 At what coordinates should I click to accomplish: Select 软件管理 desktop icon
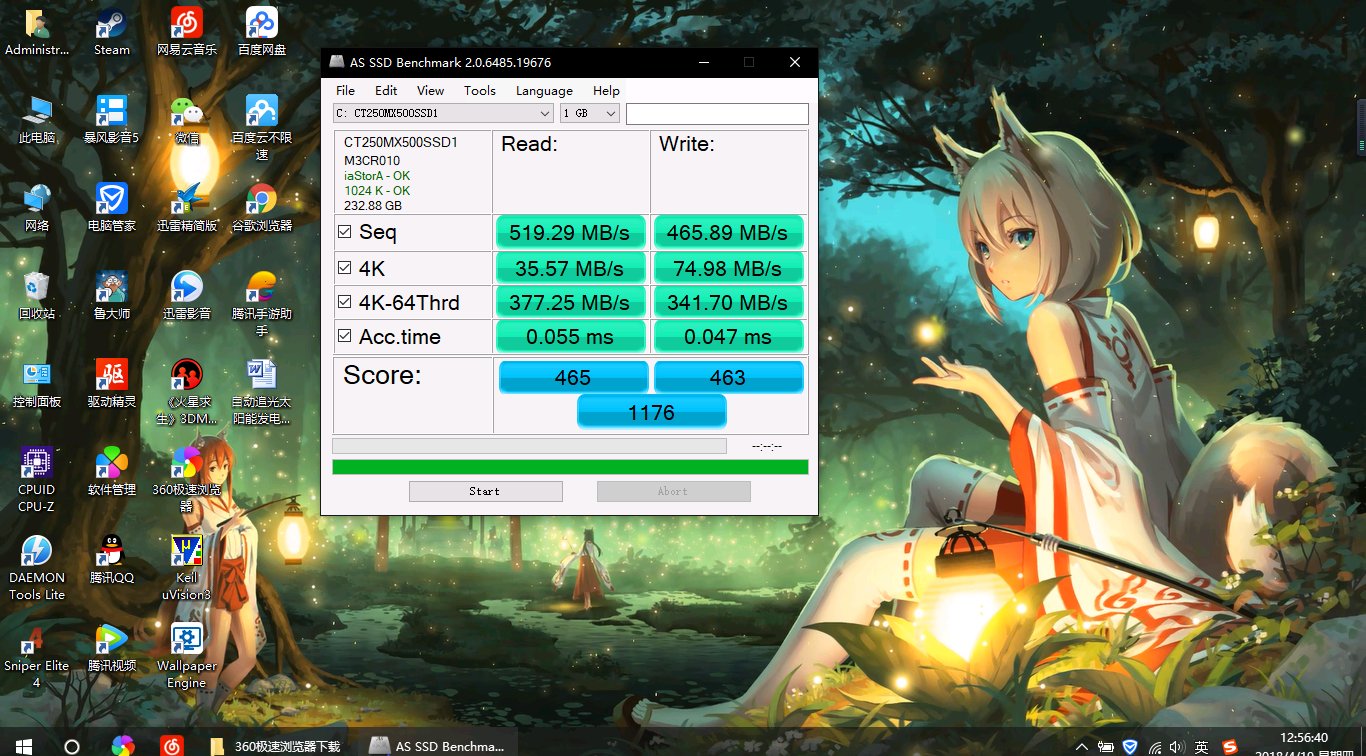click(111, 471)
